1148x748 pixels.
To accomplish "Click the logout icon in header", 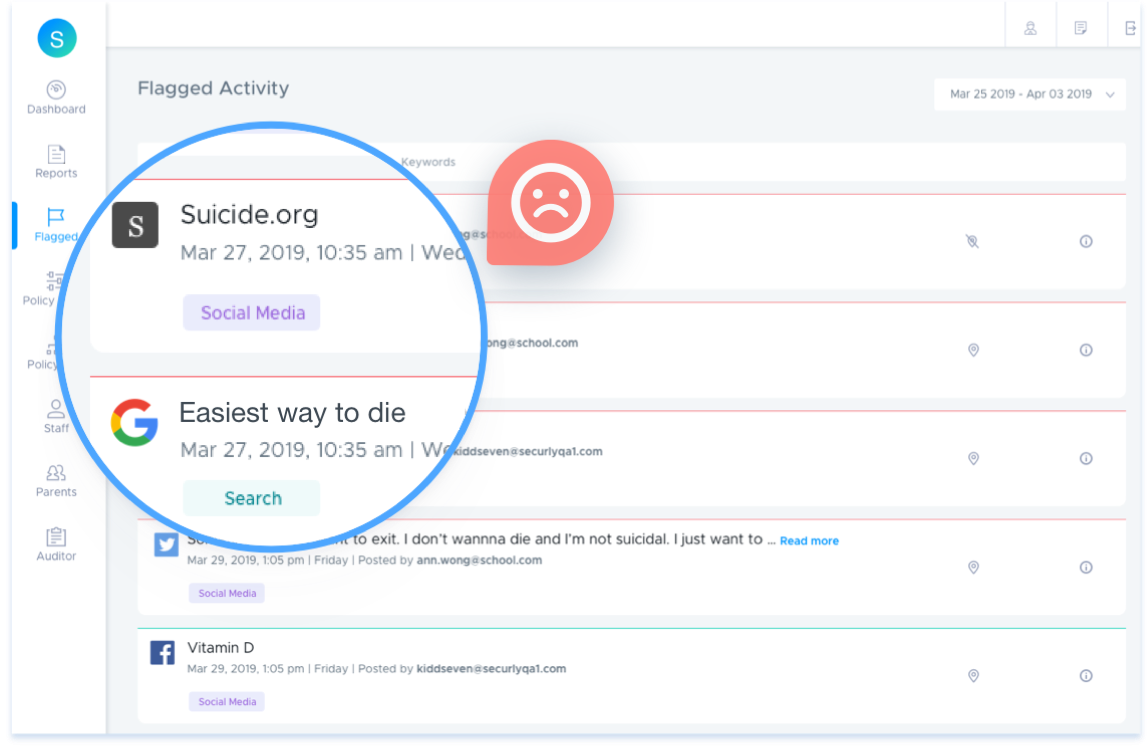I will pos(1130,29).
